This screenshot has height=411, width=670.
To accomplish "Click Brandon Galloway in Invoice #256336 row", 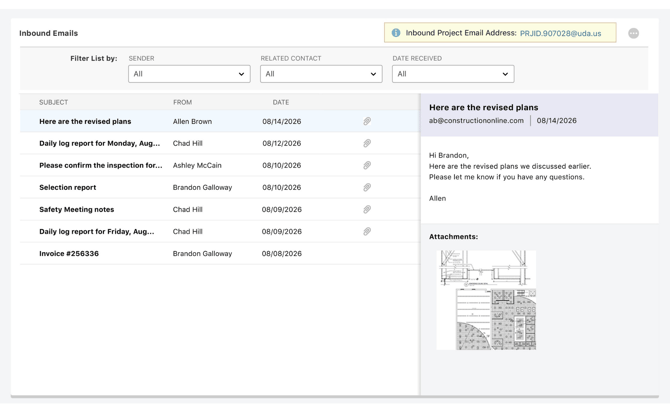I will [202, 253].
